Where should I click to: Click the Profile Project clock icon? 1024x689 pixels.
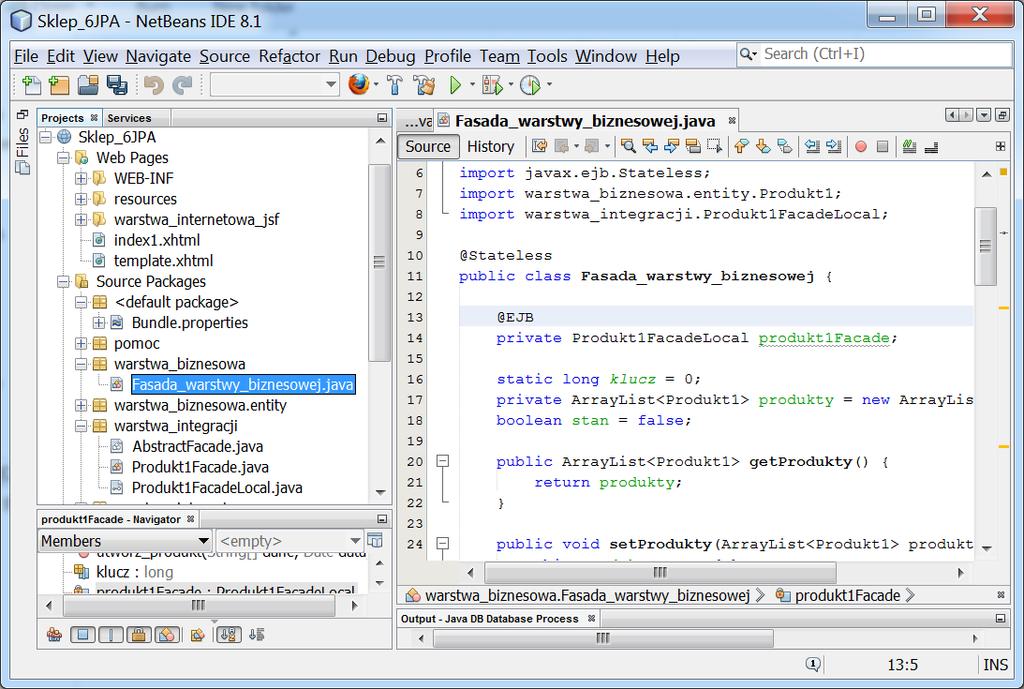[530, 85]
